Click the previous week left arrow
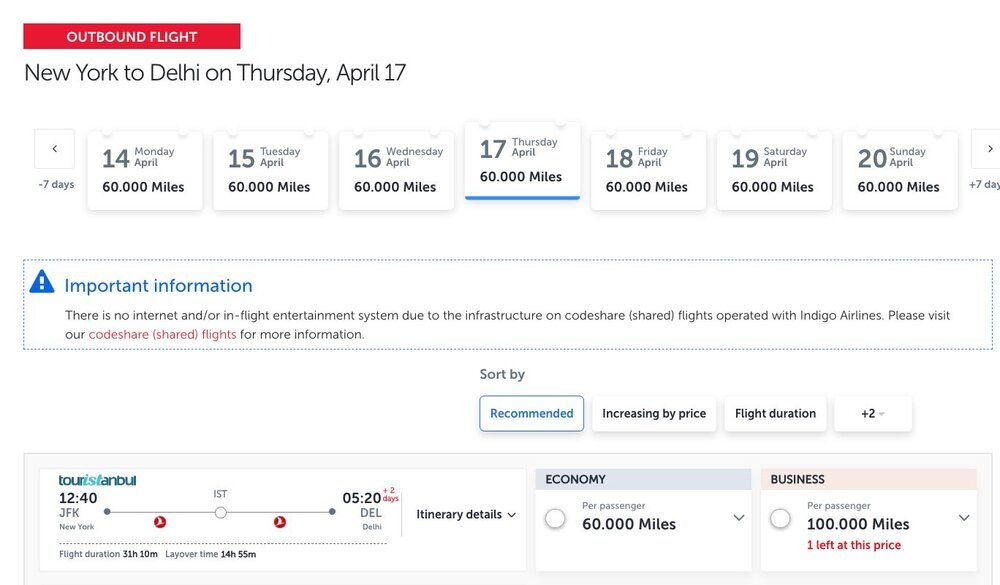1000x585 pixels. [54, 149]
